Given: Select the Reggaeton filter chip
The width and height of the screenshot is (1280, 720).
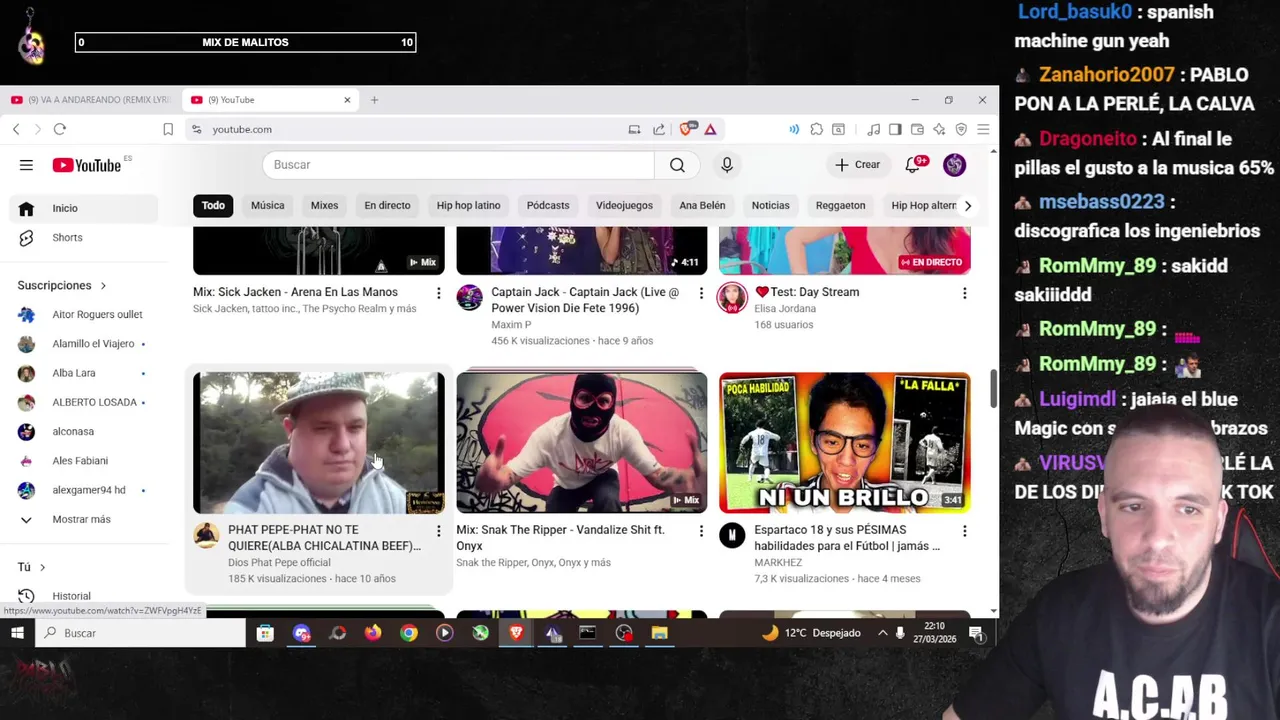Looking at the screenshot, I should tap(840, 205).
